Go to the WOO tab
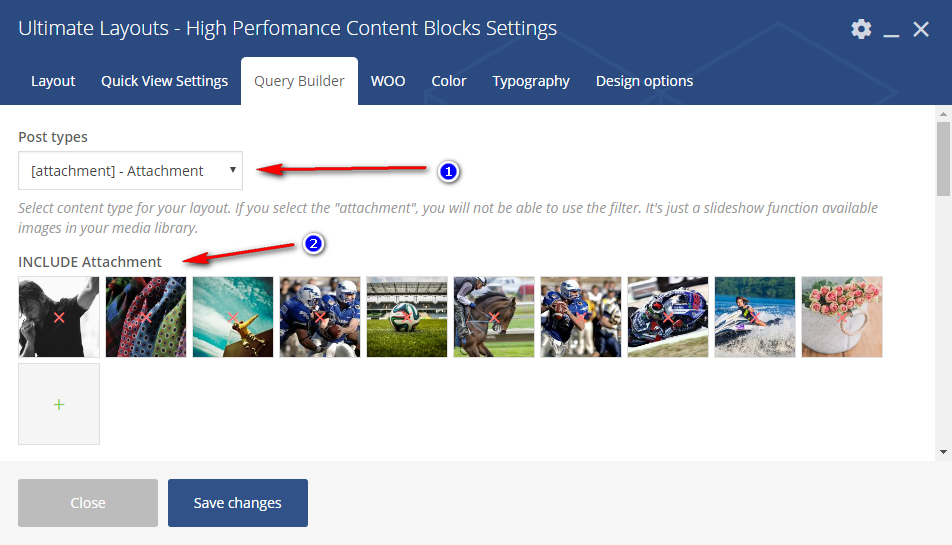The image size is (952, 545). 388,81
